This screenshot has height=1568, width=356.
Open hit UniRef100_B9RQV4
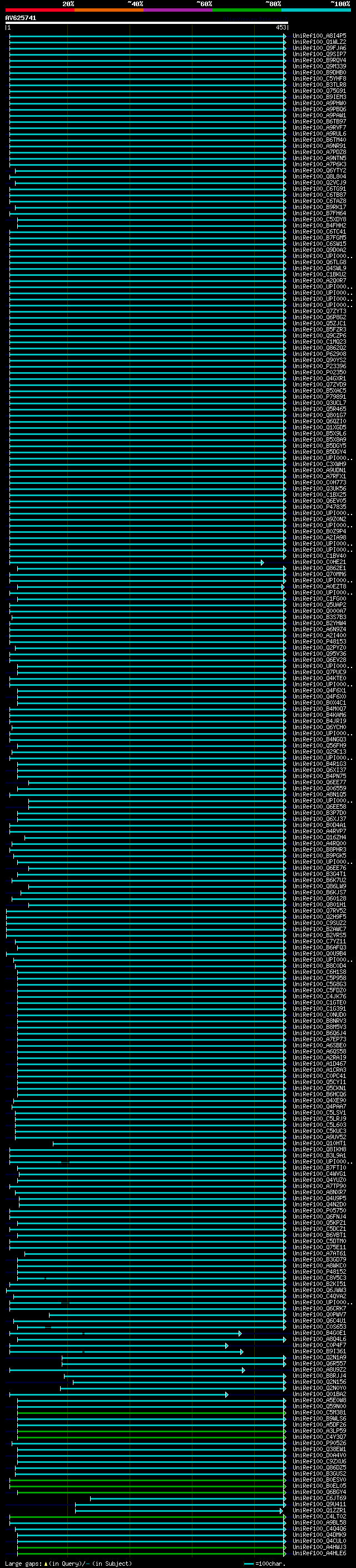[x=319, y=60]
